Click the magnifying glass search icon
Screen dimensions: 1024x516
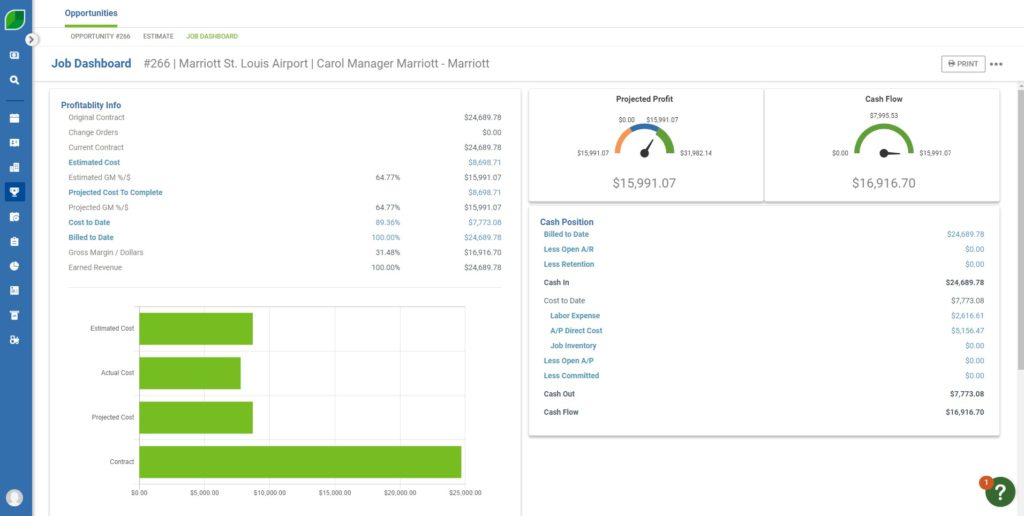click(x=15, y=80)
